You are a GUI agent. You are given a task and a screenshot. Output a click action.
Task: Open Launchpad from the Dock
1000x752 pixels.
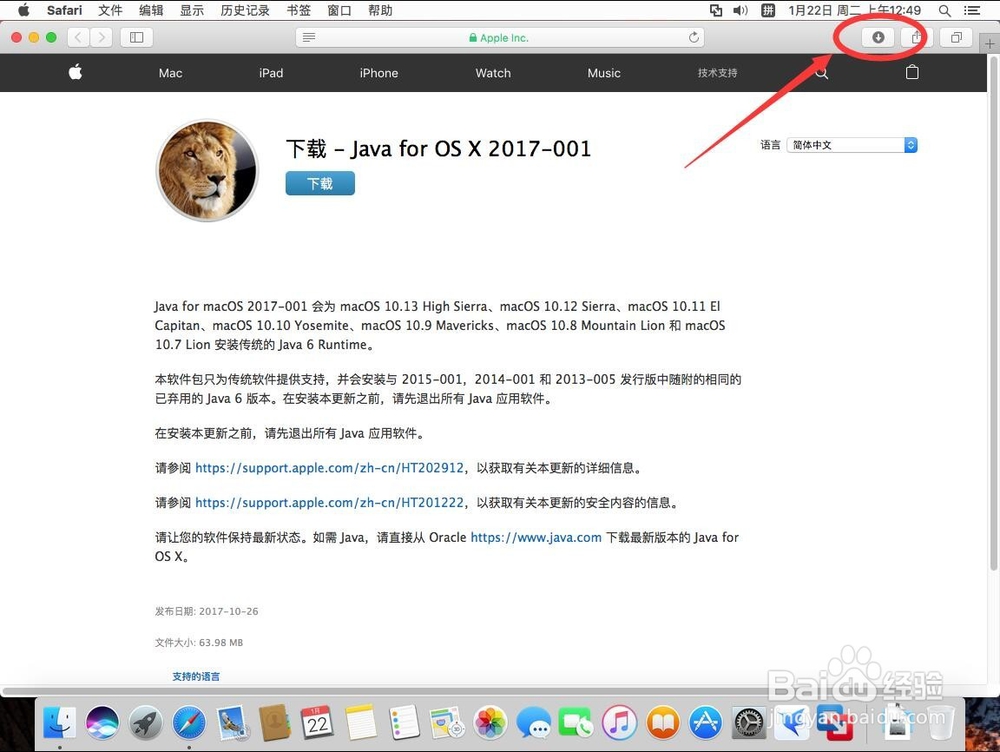click(145, 723)
